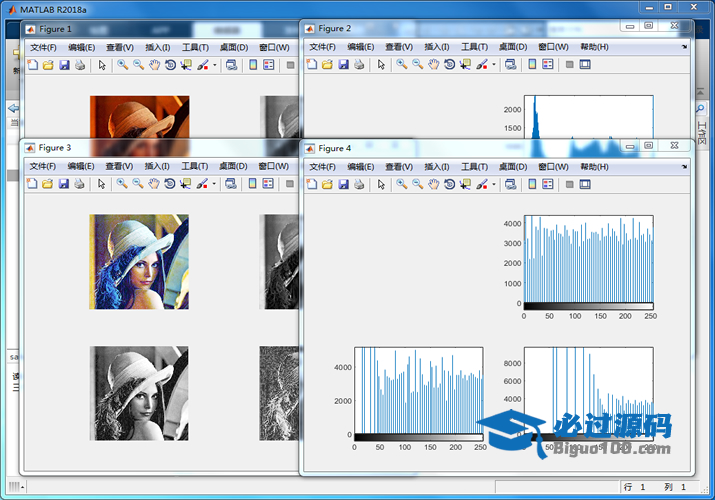The width and height of the screenshot is (715, 500).
Task: Expand the brush dropdown arrow in Figure 1
Action: click(x=214, y=66)
